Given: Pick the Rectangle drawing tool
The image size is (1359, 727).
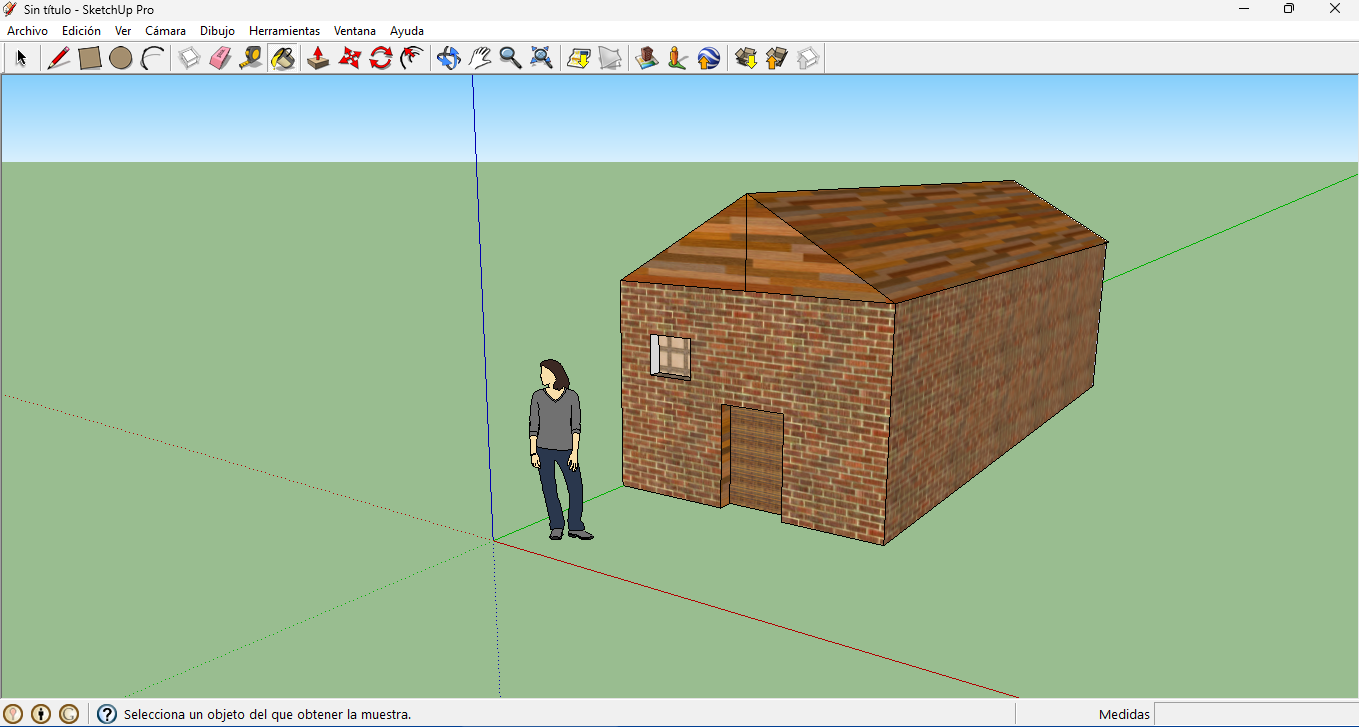Looking at the screenshot, I should 90,58.
